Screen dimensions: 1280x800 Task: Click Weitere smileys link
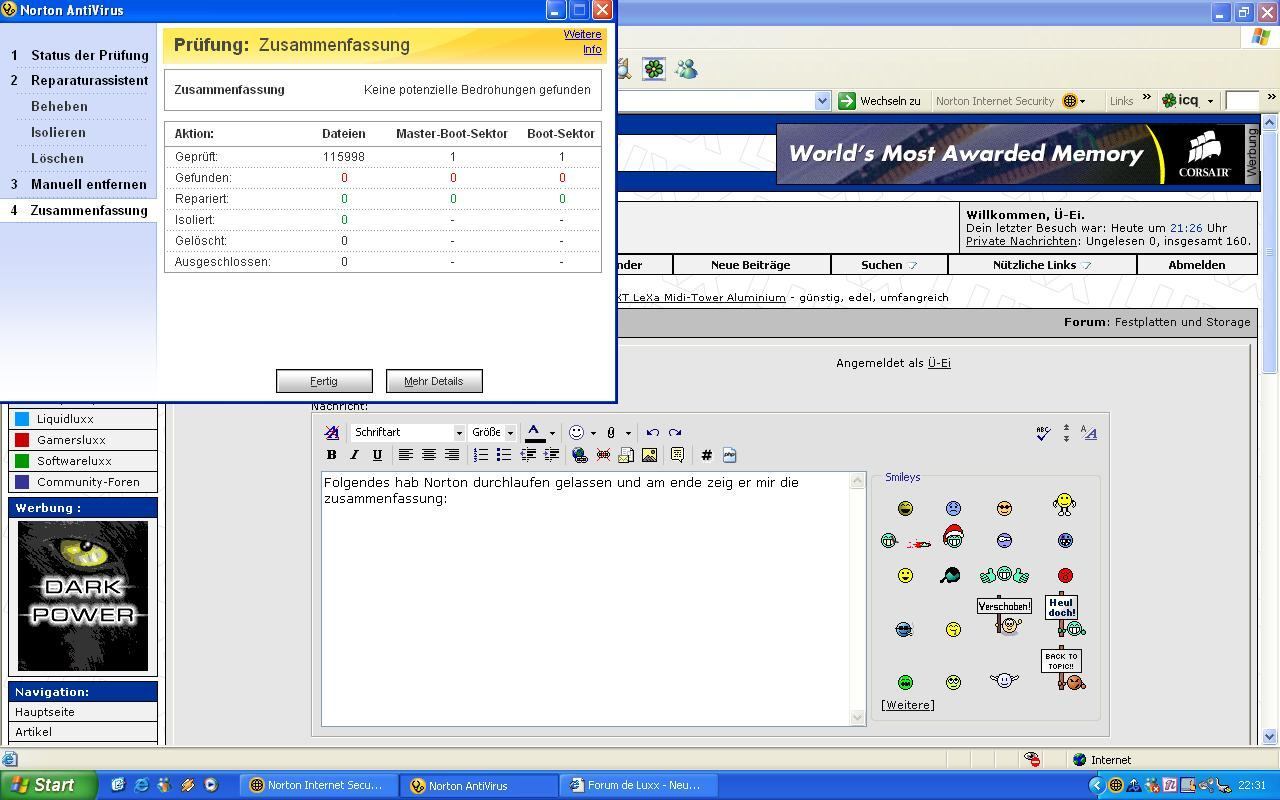[x=908, y=705]
